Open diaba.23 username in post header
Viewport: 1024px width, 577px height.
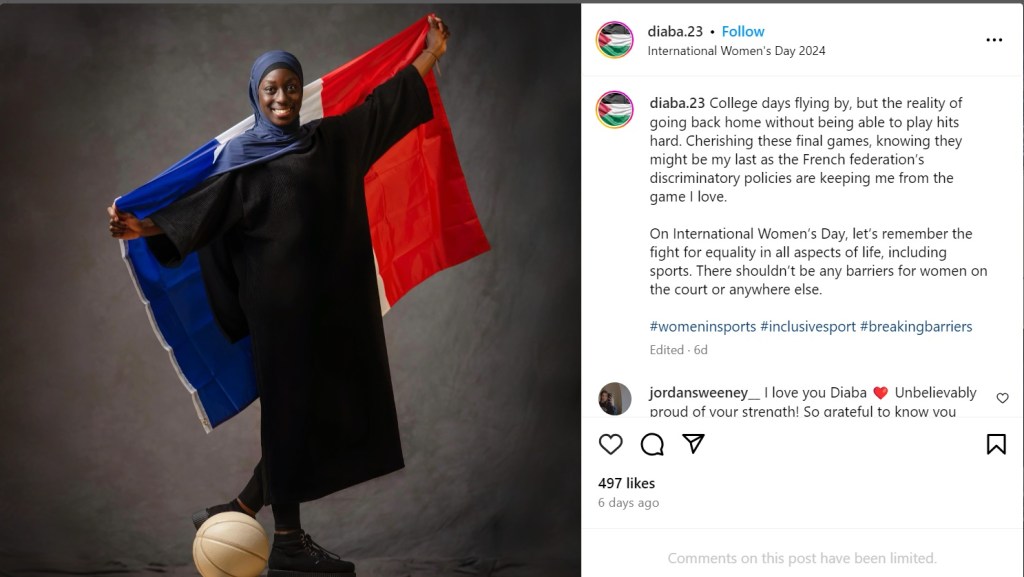(675, 31)
